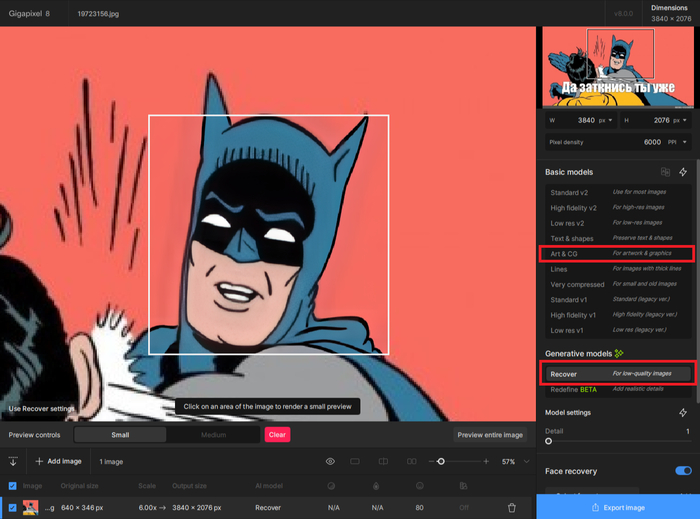Select the Medium preview size tab

tap(213, 435)
